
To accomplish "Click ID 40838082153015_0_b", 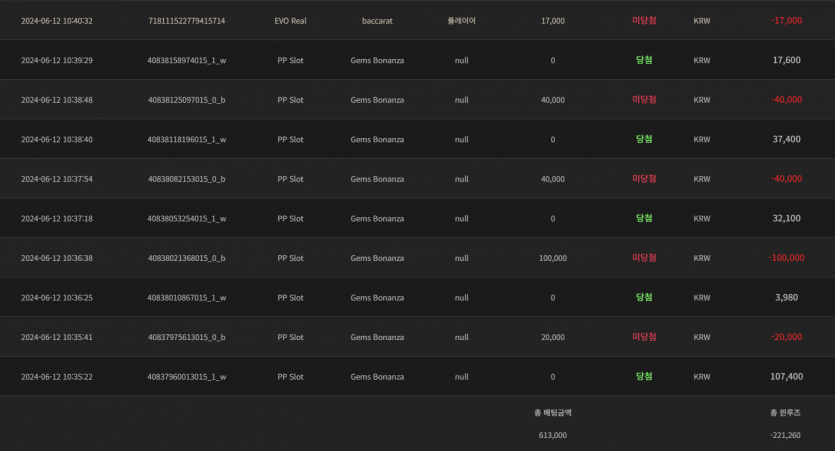I will point(186,179).
